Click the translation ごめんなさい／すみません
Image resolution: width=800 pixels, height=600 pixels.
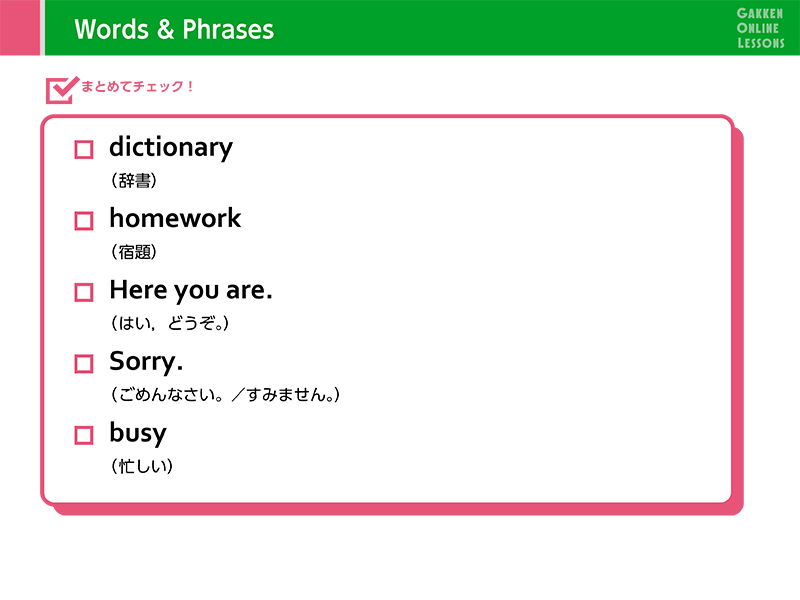226,394
